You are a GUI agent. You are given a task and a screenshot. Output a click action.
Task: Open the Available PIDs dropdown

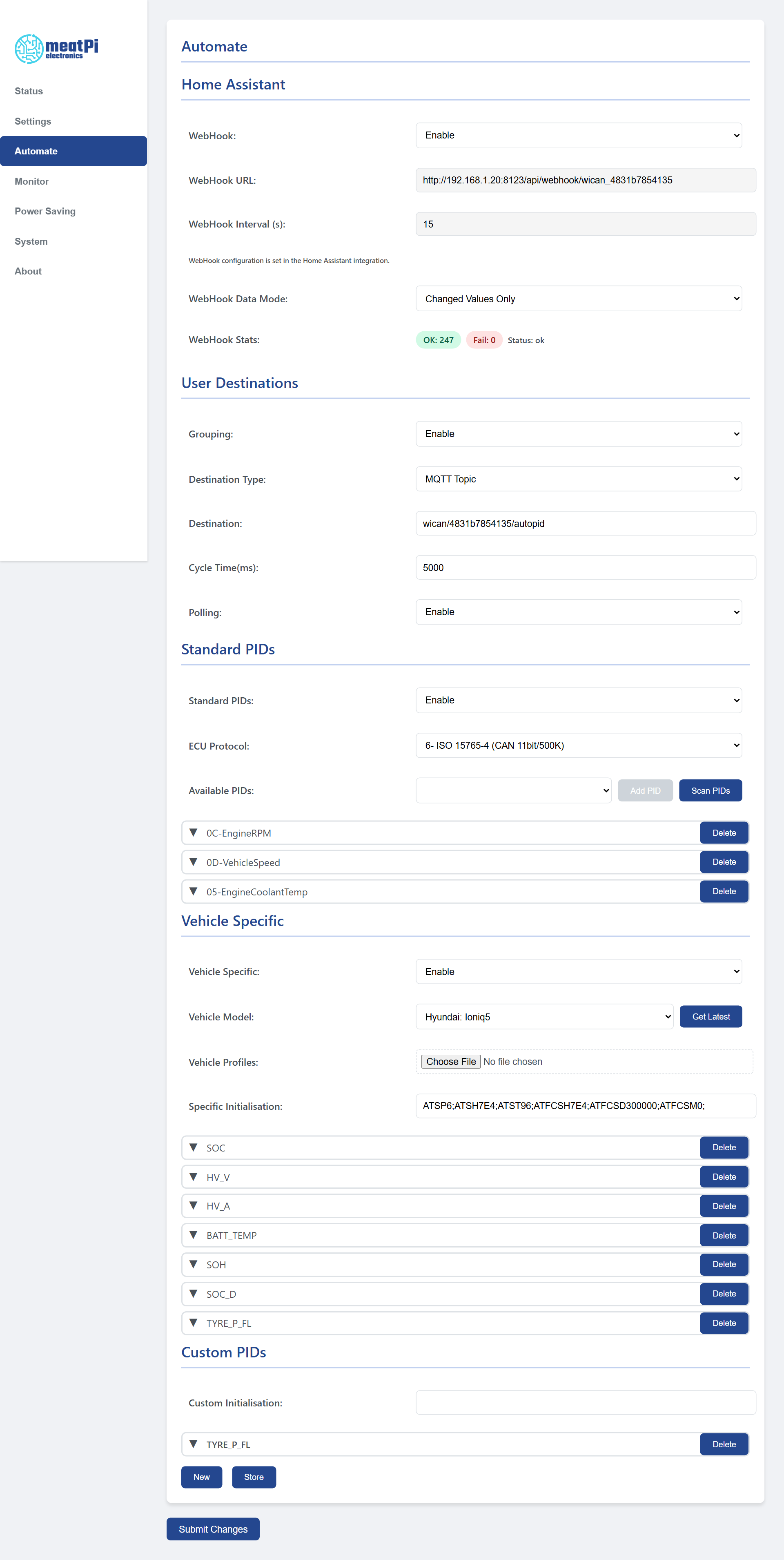click(x=513, y=790)
